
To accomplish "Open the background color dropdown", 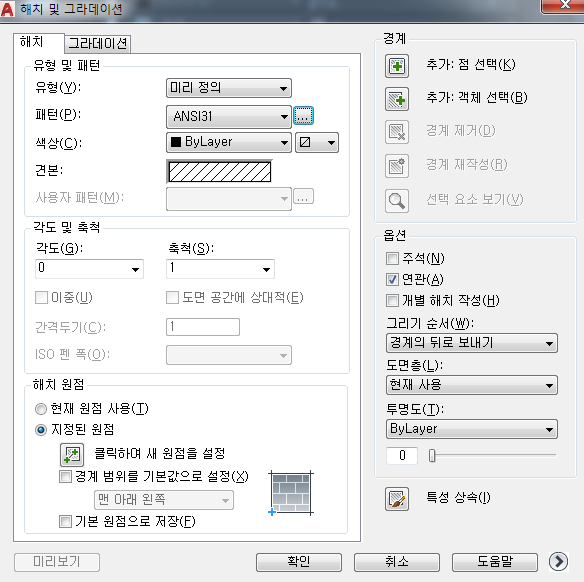I will 317,143.
